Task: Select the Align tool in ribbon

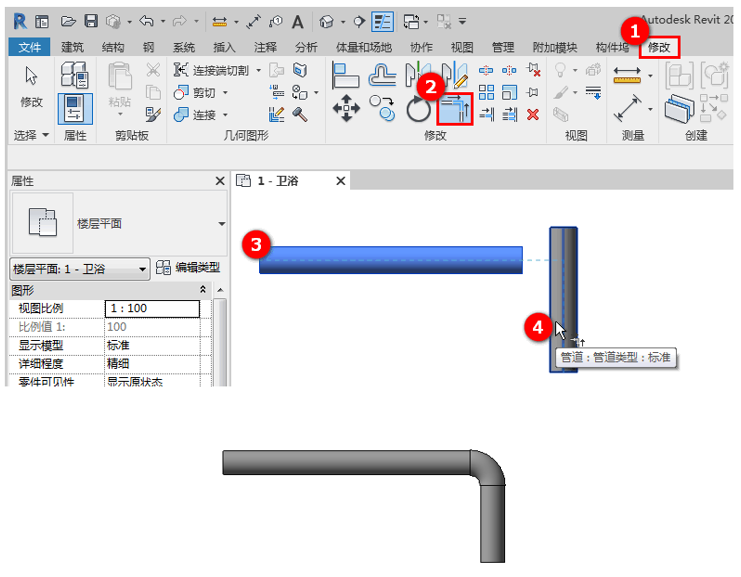Action: click(345, 75)
